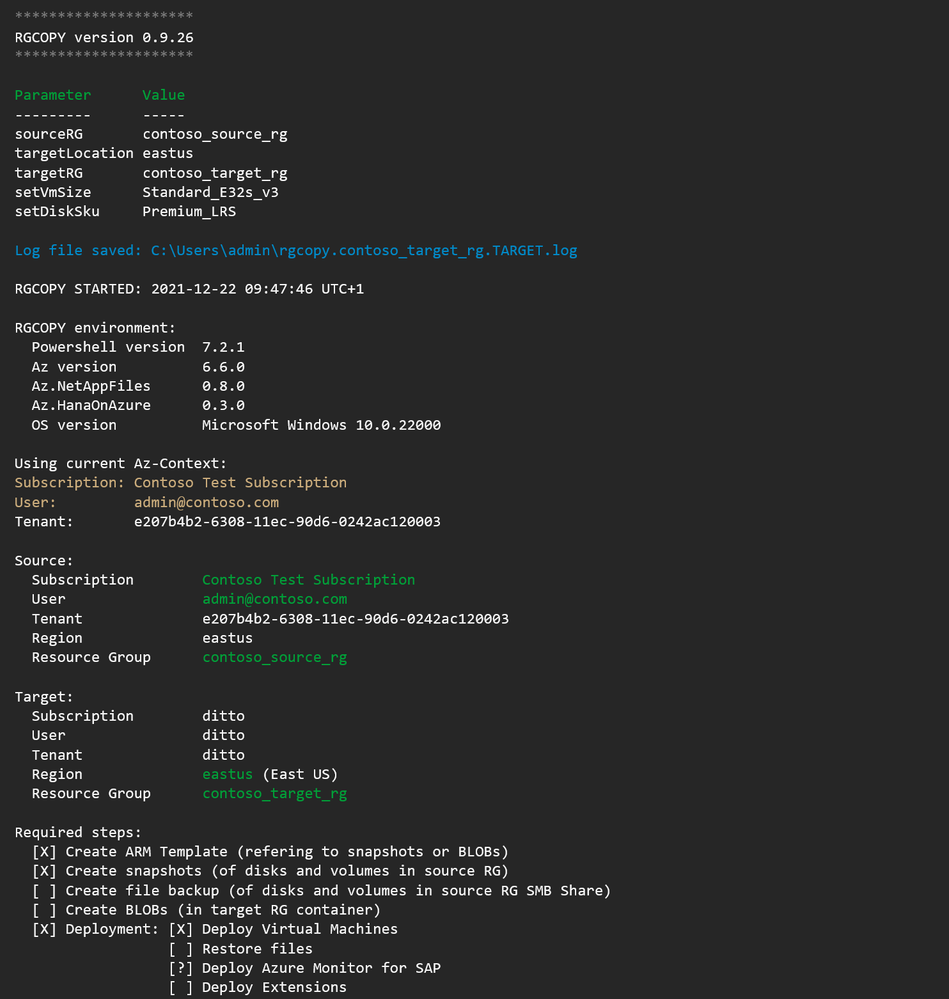Click the 'Required steps:' heading
Screen dimensions: 949x999
[78, 833]
